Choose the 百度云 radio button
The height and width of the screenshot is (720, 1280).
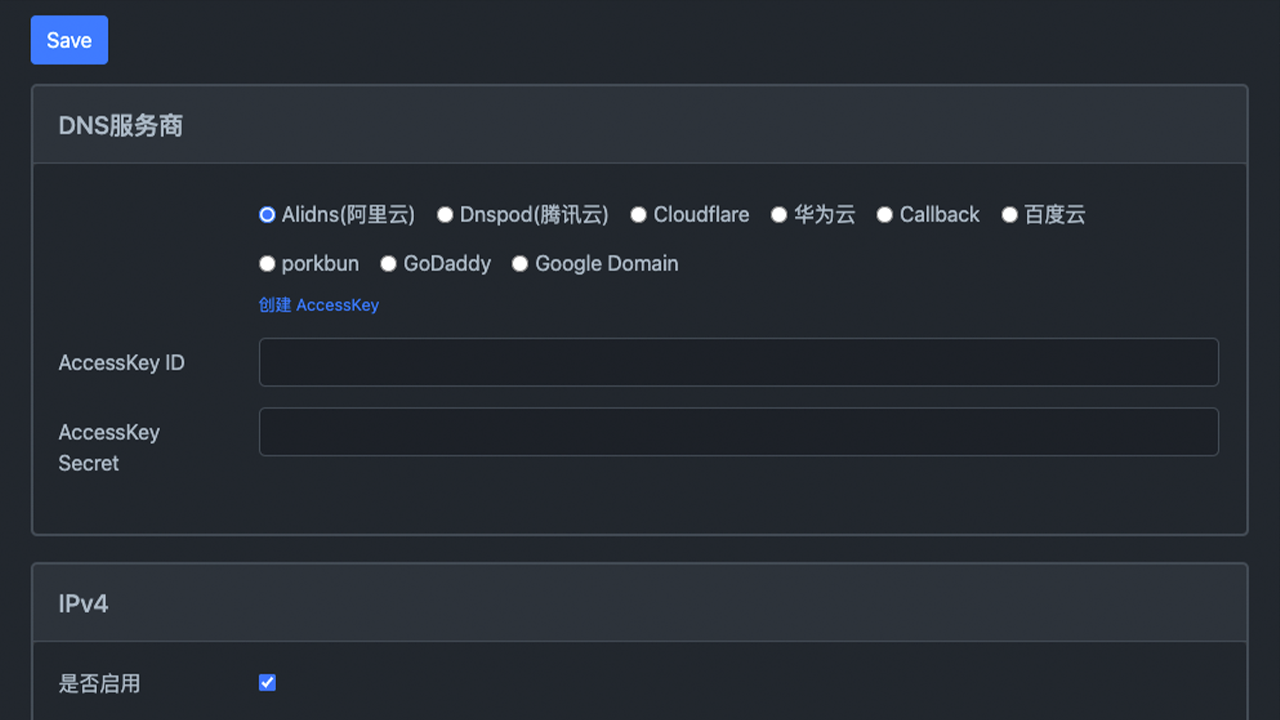(x=1010, y=215)
